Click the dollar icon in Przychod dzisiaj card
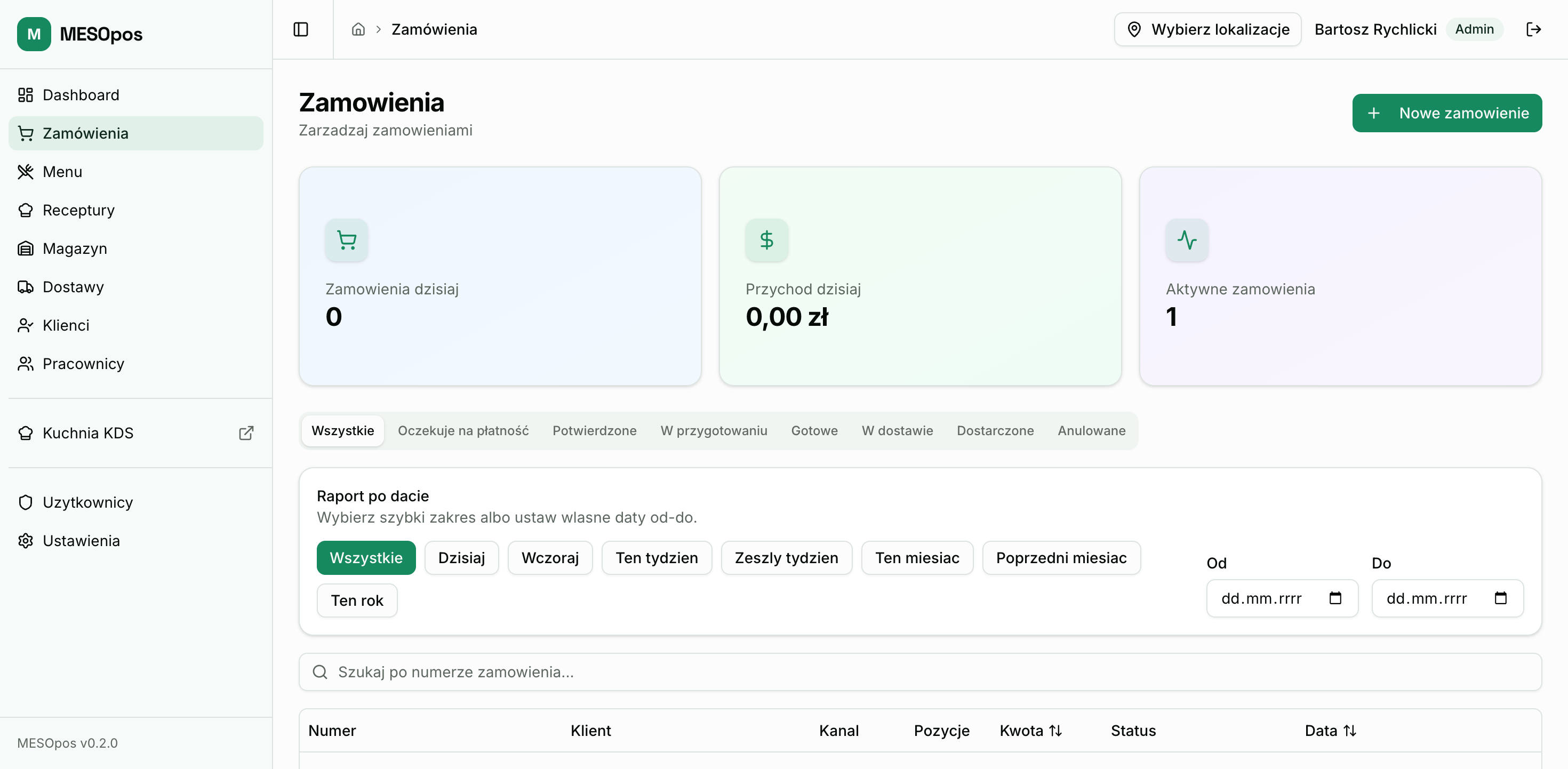This screenshot has width=1568, height=769. 766,240
